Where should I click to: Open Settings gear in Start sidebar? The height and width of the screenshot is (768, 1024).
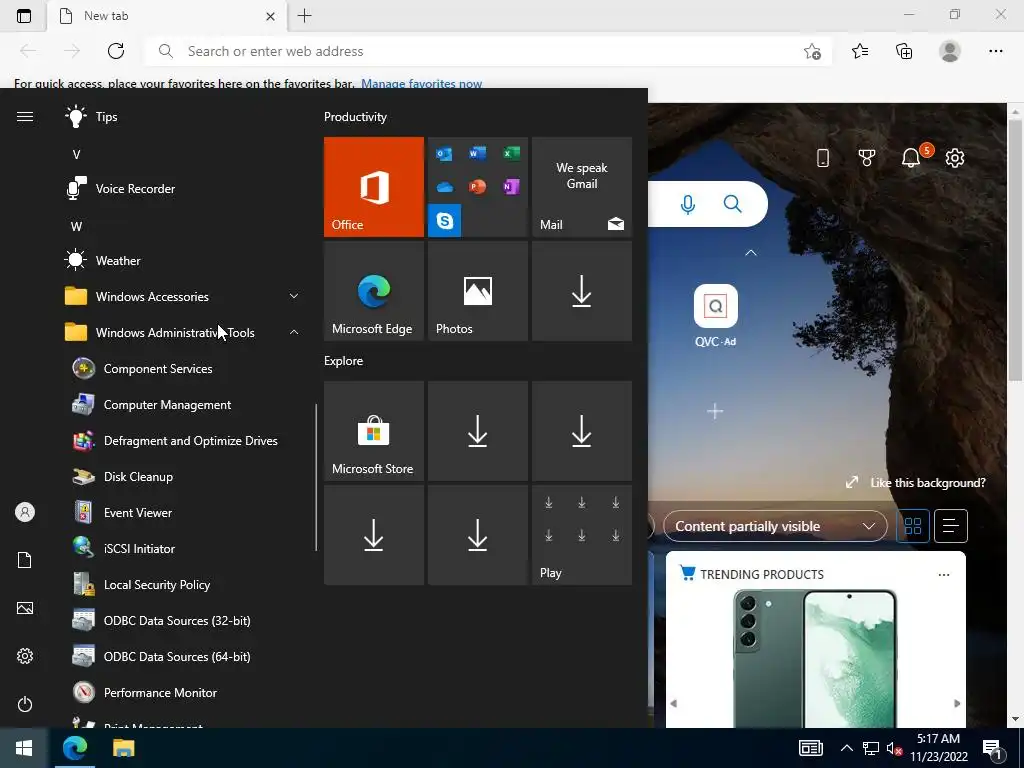click(25, 656)
